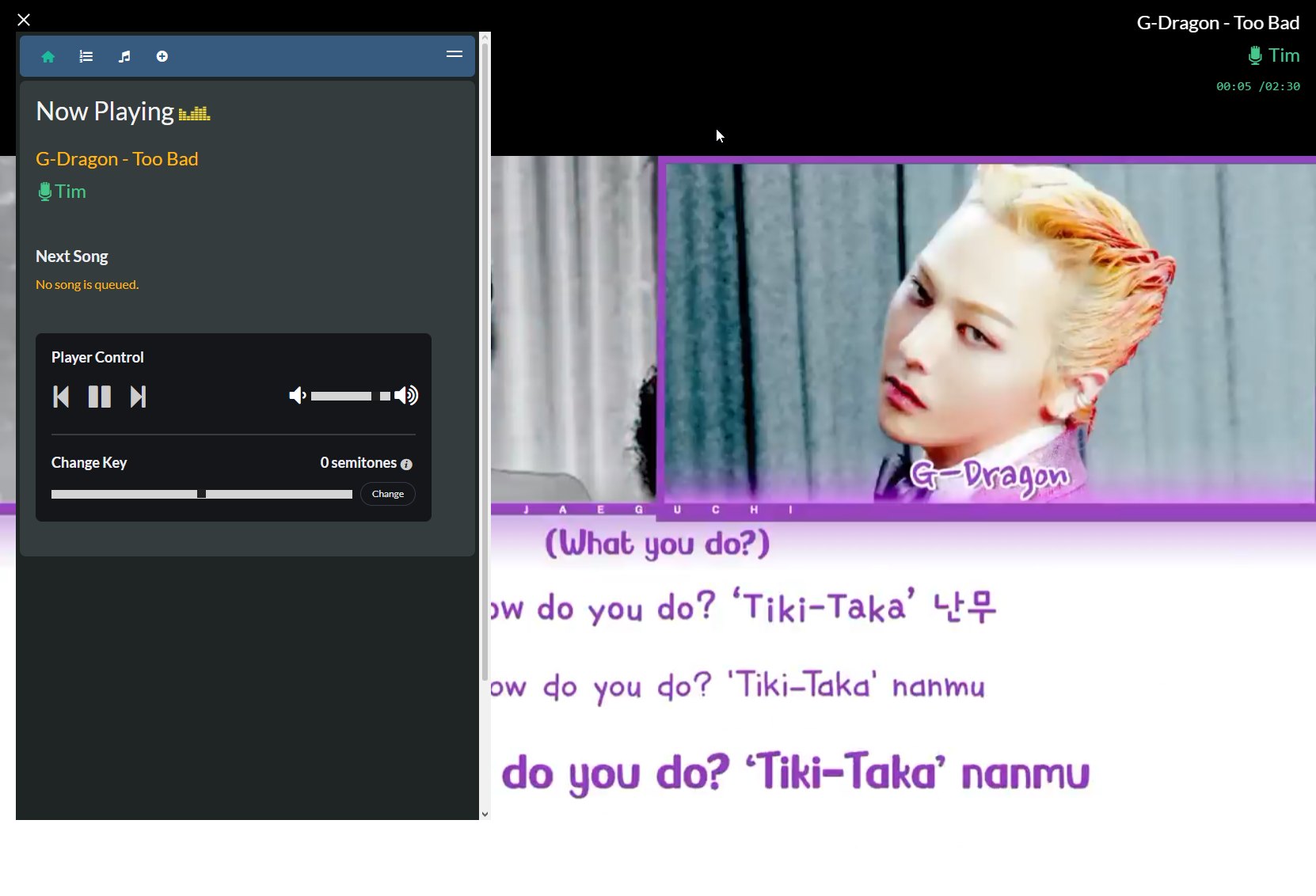Click the G-Dragon - Too Bad title in panel
Screen dimensions: 1316x896
tap(117, 159)
